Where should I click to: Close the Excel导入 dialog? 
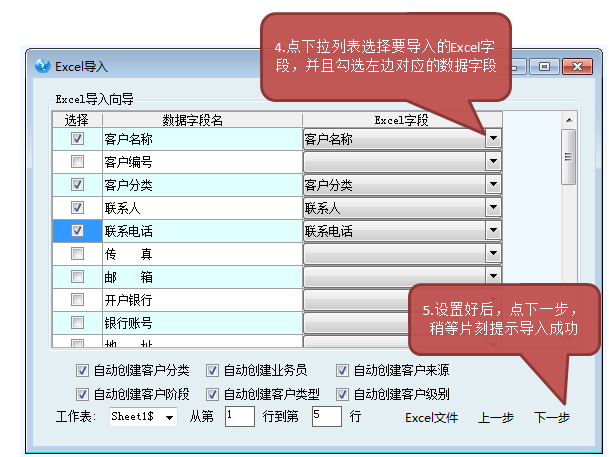(578, 66)
